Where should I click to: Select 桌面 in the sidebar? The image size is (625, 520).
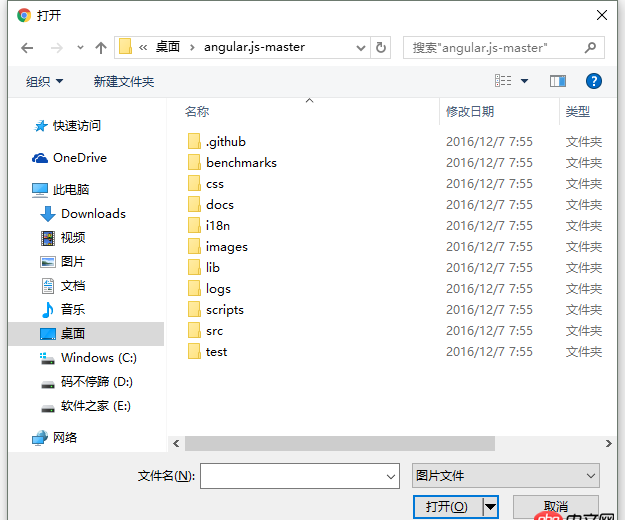coord(86,334)
